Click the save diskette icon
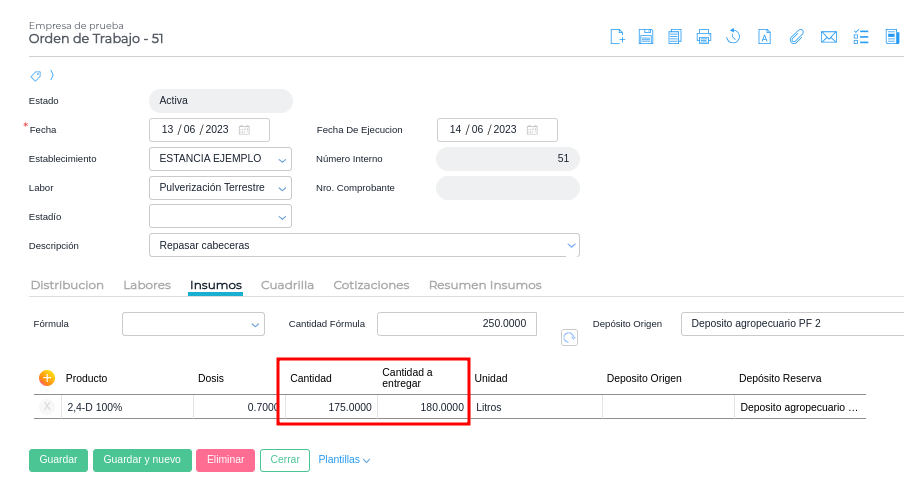904x503 pixels. 646,37
